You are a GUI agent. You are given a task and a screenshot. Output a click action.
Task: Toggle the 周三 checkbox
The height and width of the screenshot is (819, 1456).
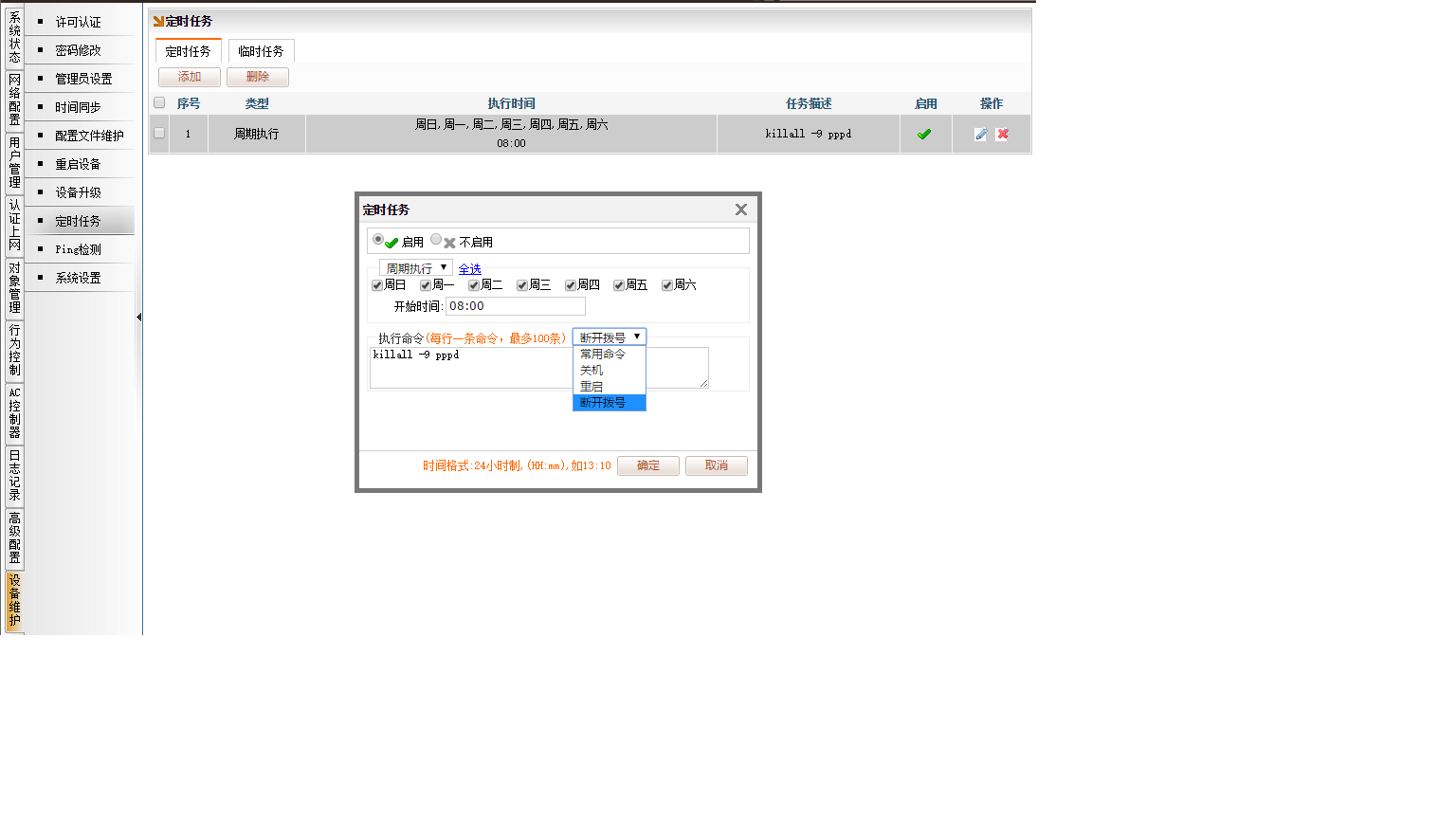[x=522, y=285]
